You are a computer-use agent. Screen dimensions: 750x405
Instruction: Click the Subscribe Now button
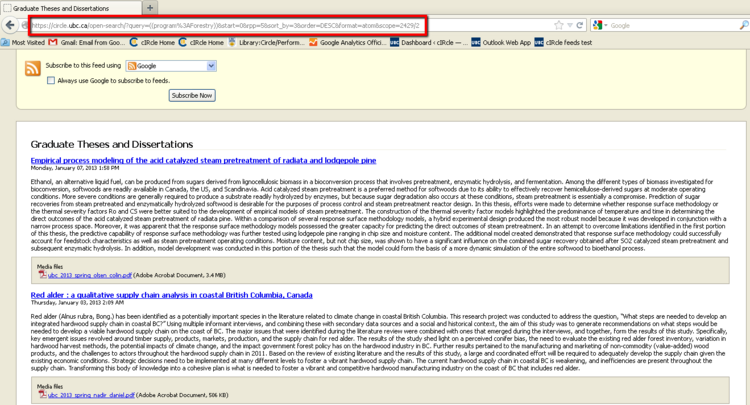click(x=191, y=95)
